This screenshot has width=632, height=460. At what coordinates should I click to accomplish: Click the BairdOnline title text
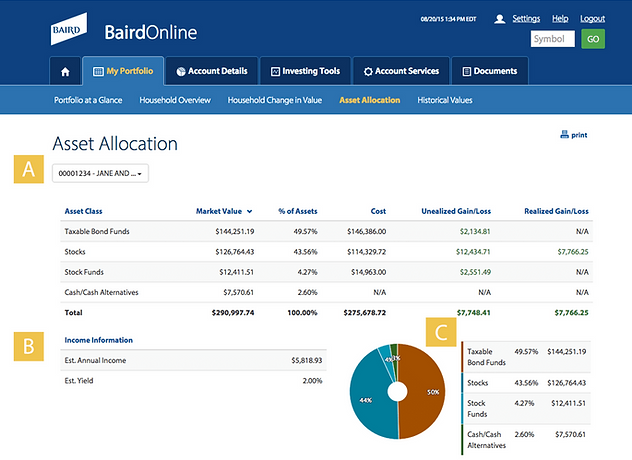point(151,32)
